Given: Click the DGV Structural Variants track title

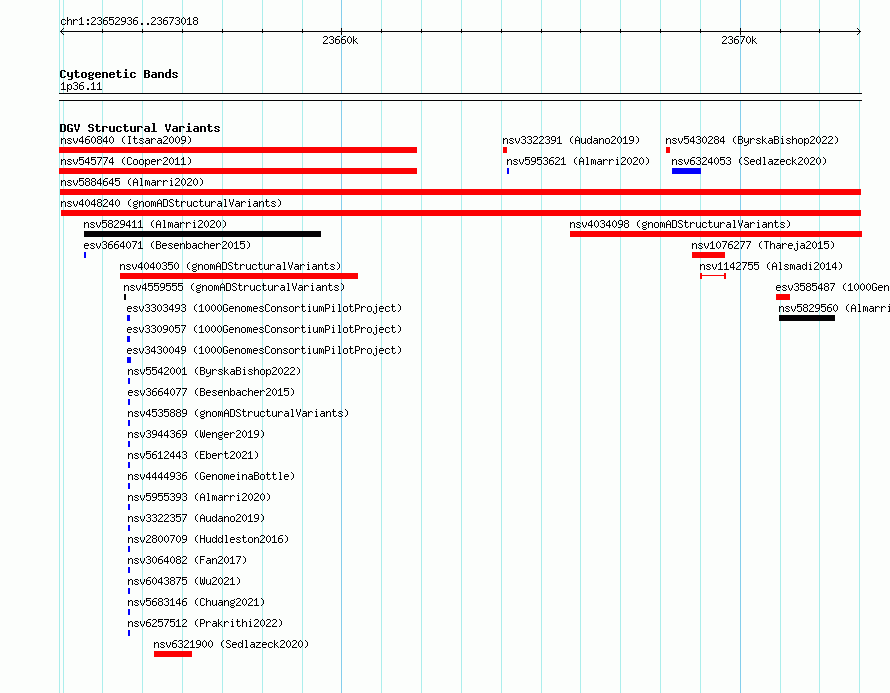Looking at the screenshot, I should 140,128.
